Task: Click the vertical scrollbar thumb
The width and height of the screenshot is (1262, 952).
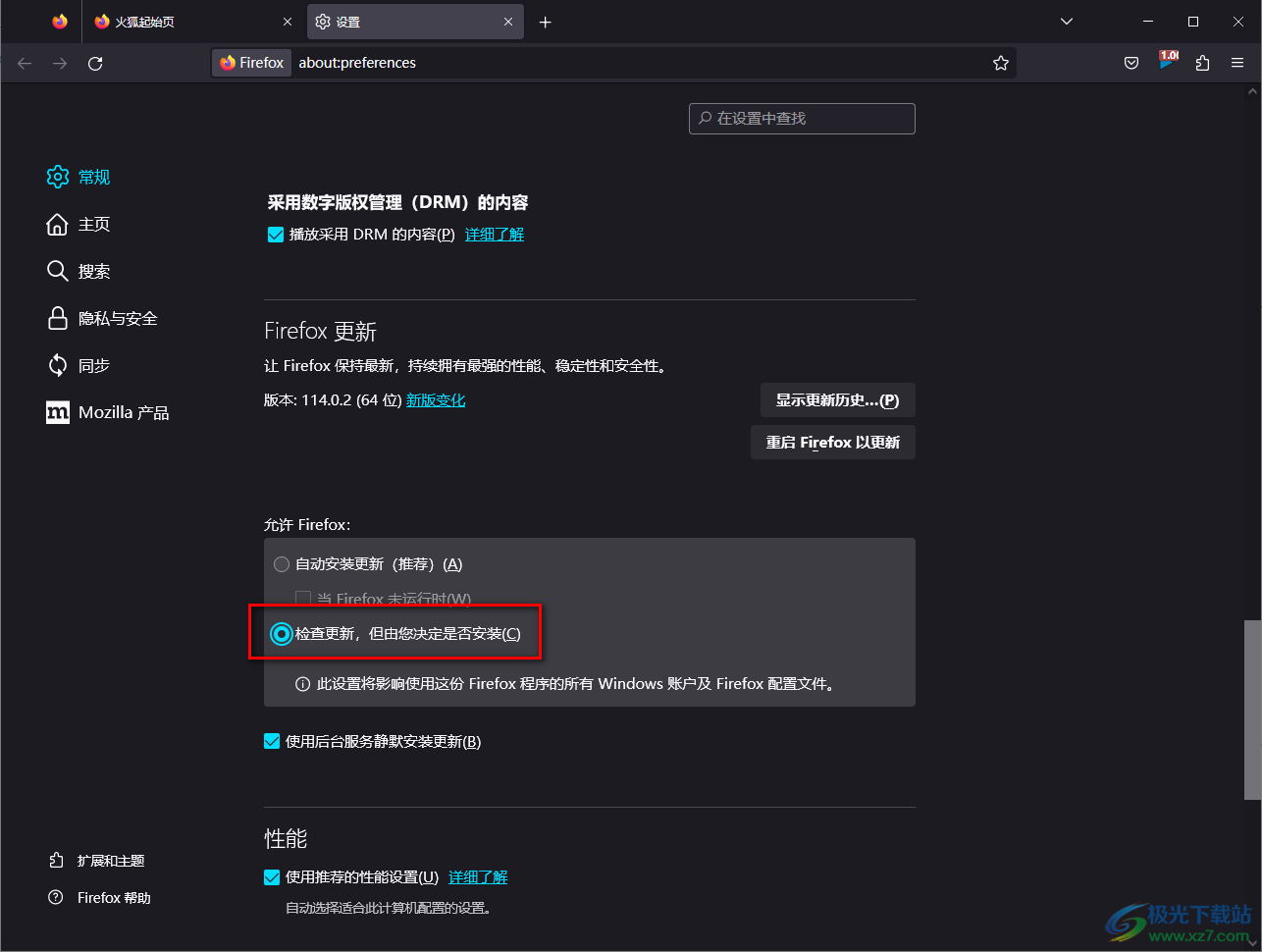Action: click(x=1252, y=709)
